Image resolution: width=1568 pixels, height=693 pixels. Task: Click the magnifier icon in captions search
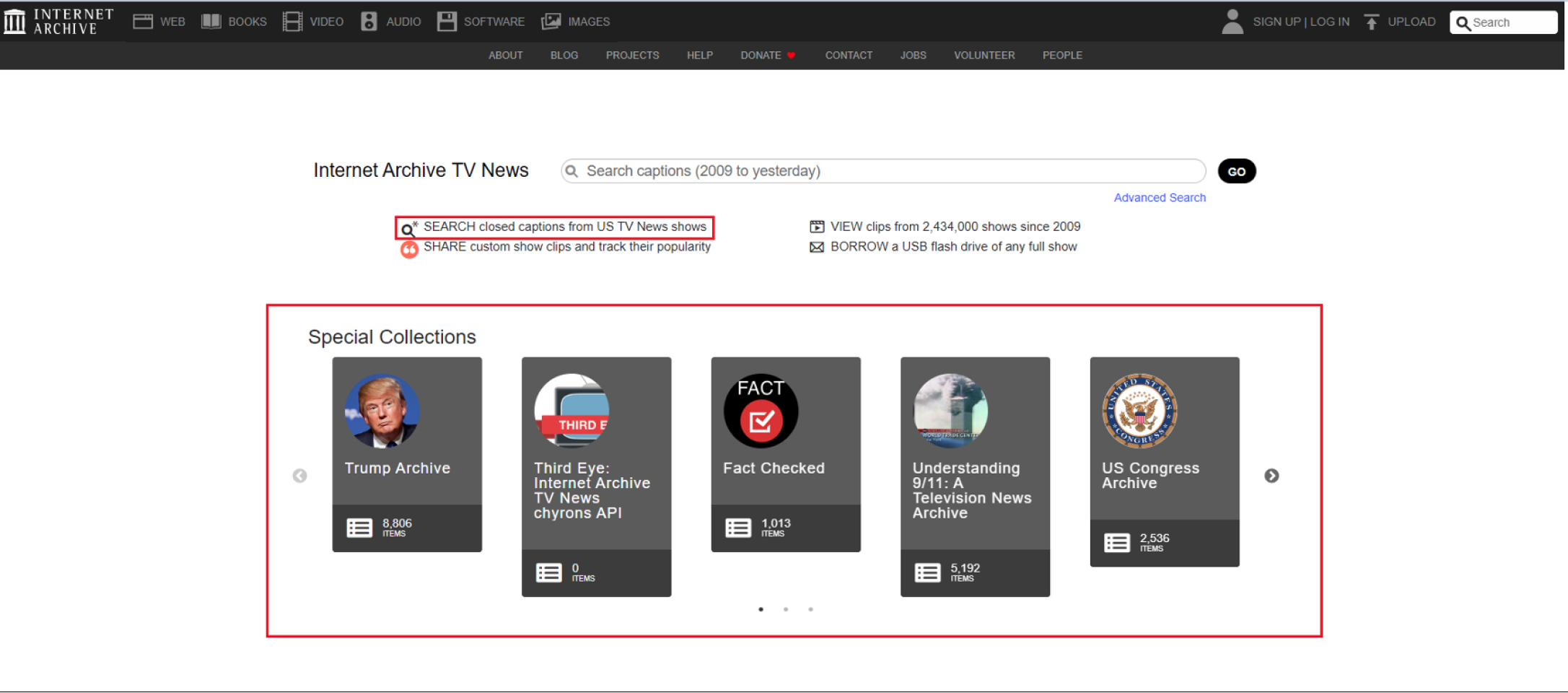571,171
